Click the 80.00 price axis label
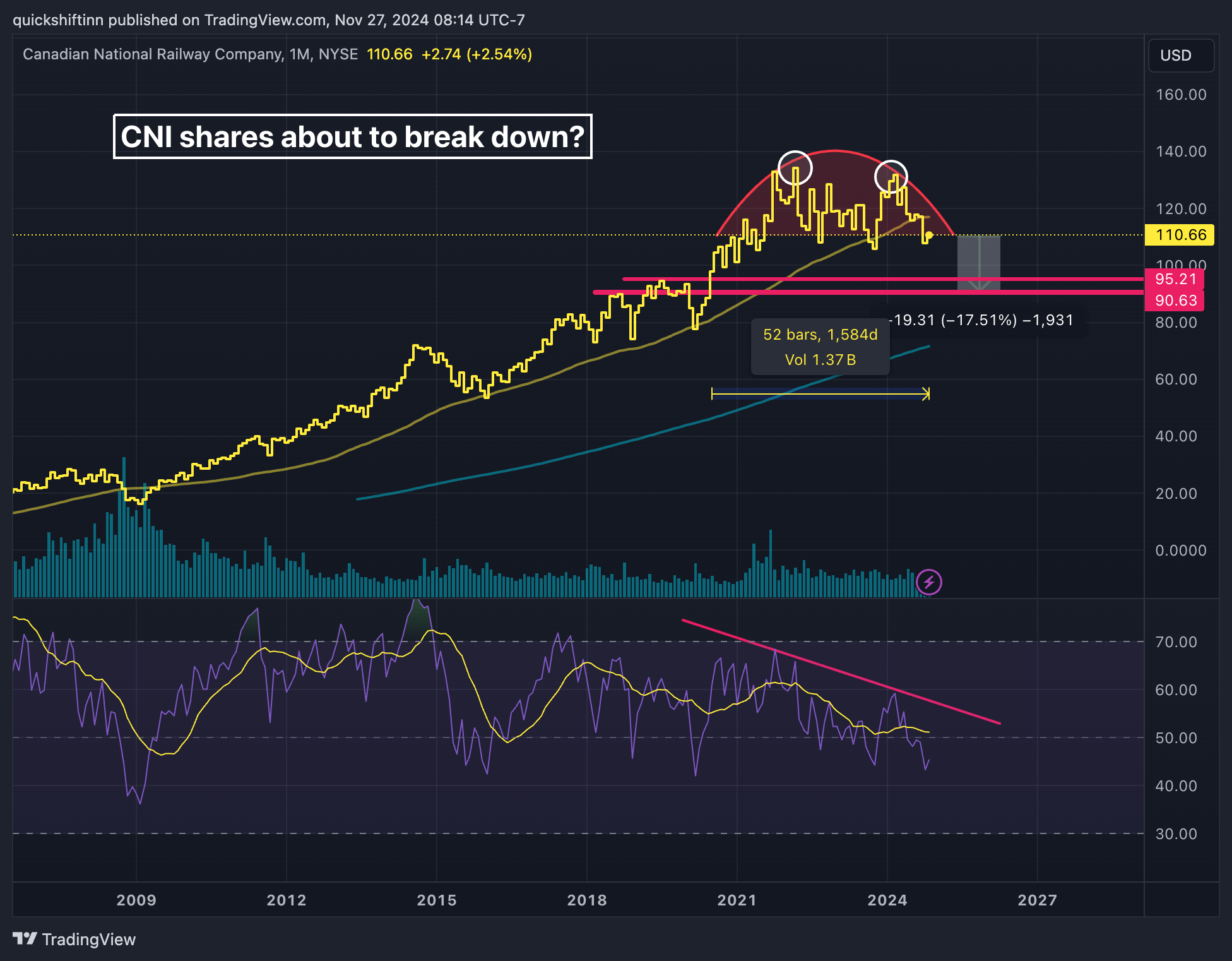Image resolution: width=1232 pixels, height=961 pixels. point(1176,323)
